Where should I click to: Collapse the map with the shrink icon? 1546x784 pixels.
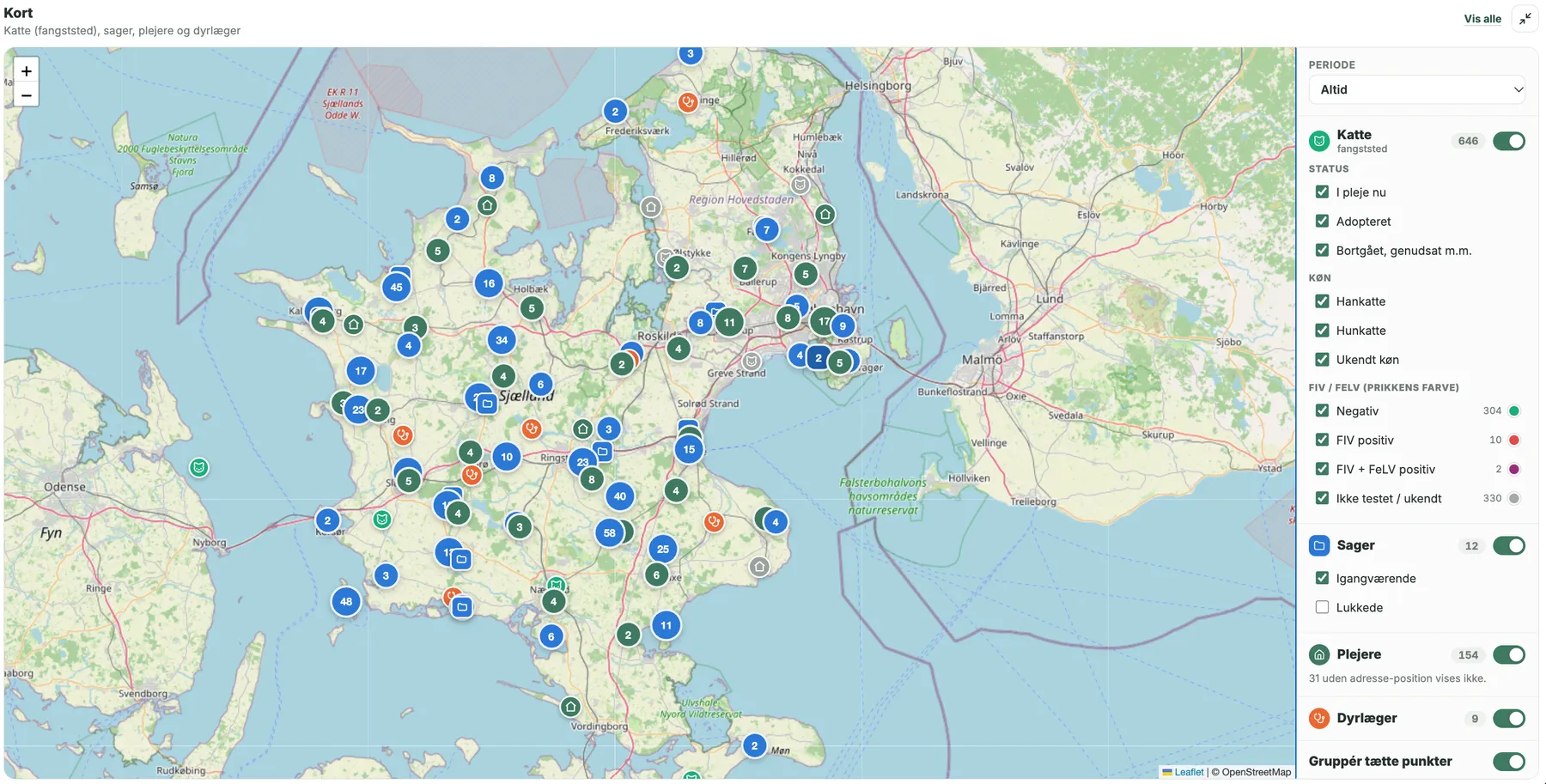tap(1525, 19)
